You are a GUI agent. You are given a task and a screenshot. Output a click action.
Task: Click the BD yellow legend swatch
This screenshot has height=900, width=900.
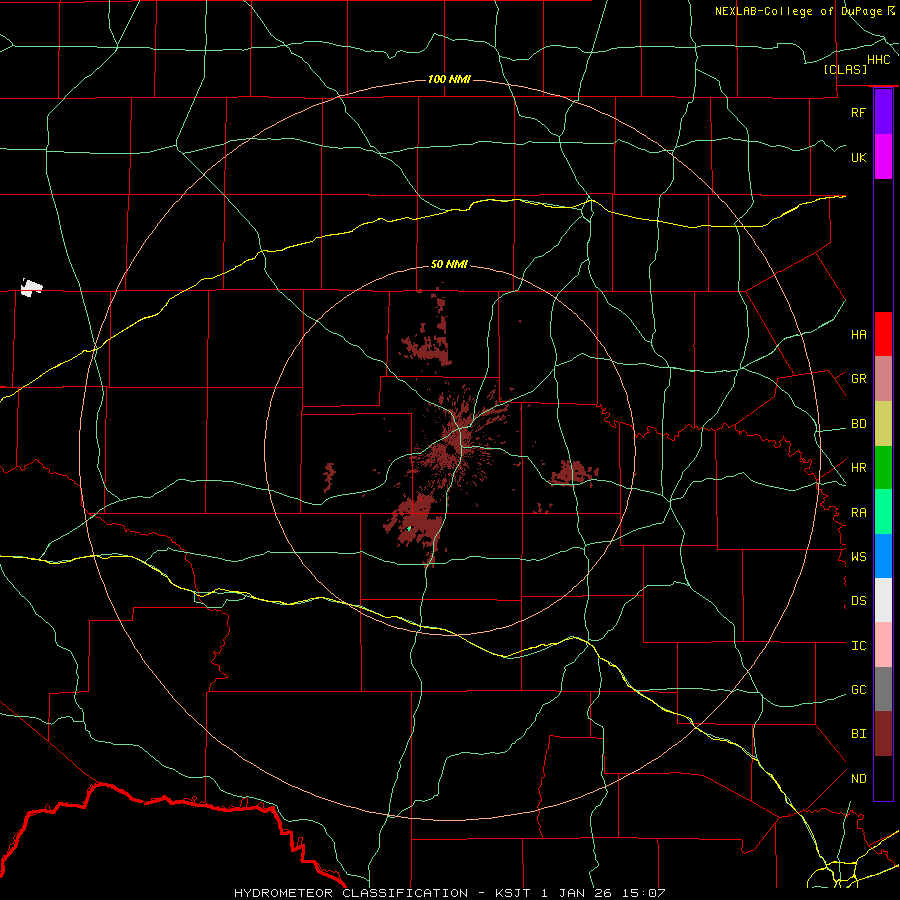click(x=883, y=423)
